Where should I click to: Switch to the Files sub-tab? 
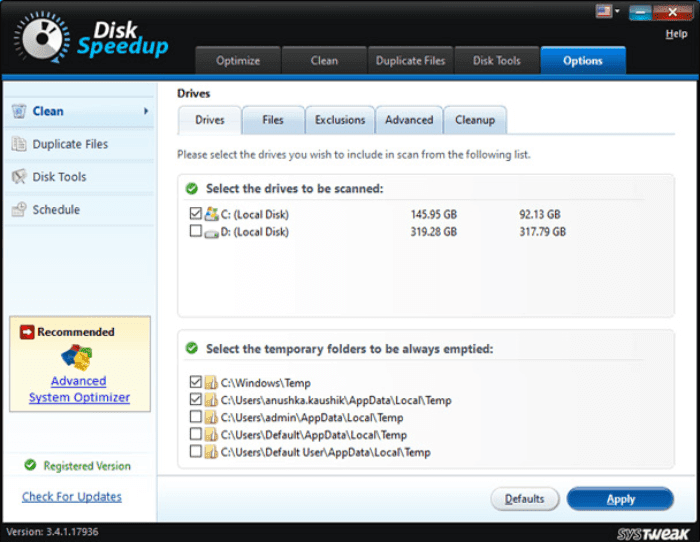(273, 120)
